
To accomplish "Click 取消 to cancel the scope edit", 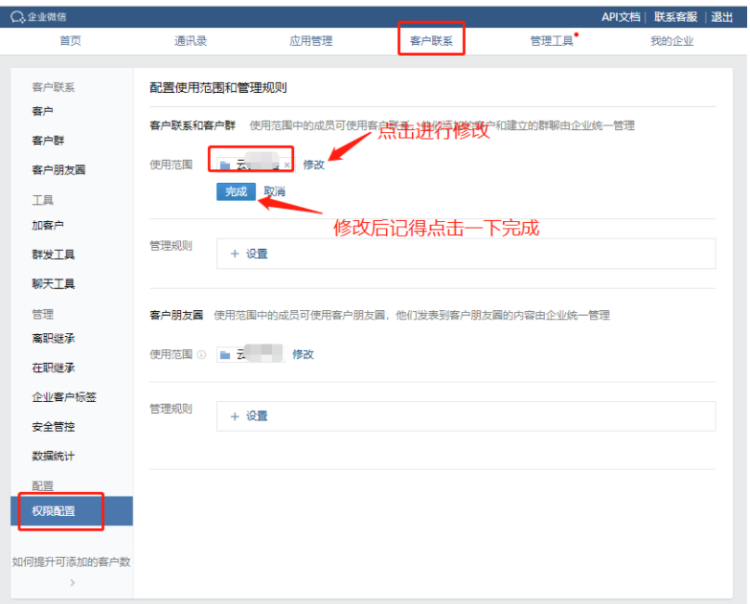I will click(x=274, y=192).
